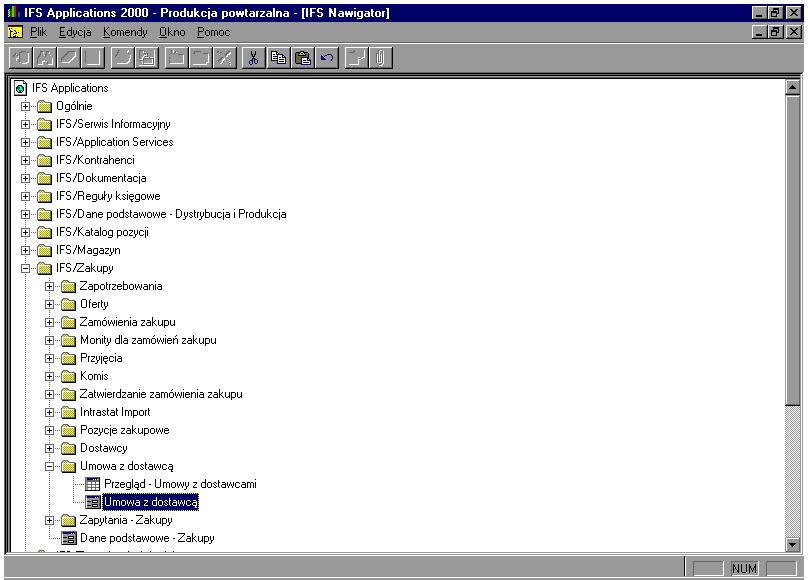Select Pozycje zakupowe label
Screen dimensions: 808x580
[x=125, y=430]
